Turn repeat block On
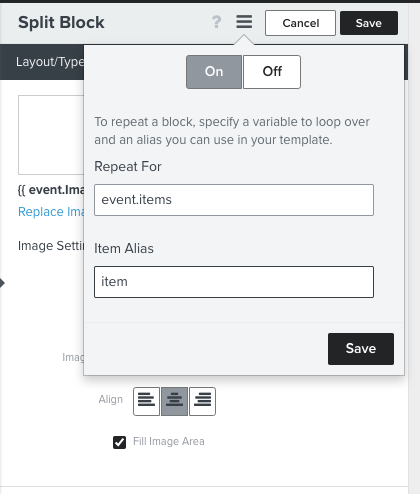 pos(214,72)
